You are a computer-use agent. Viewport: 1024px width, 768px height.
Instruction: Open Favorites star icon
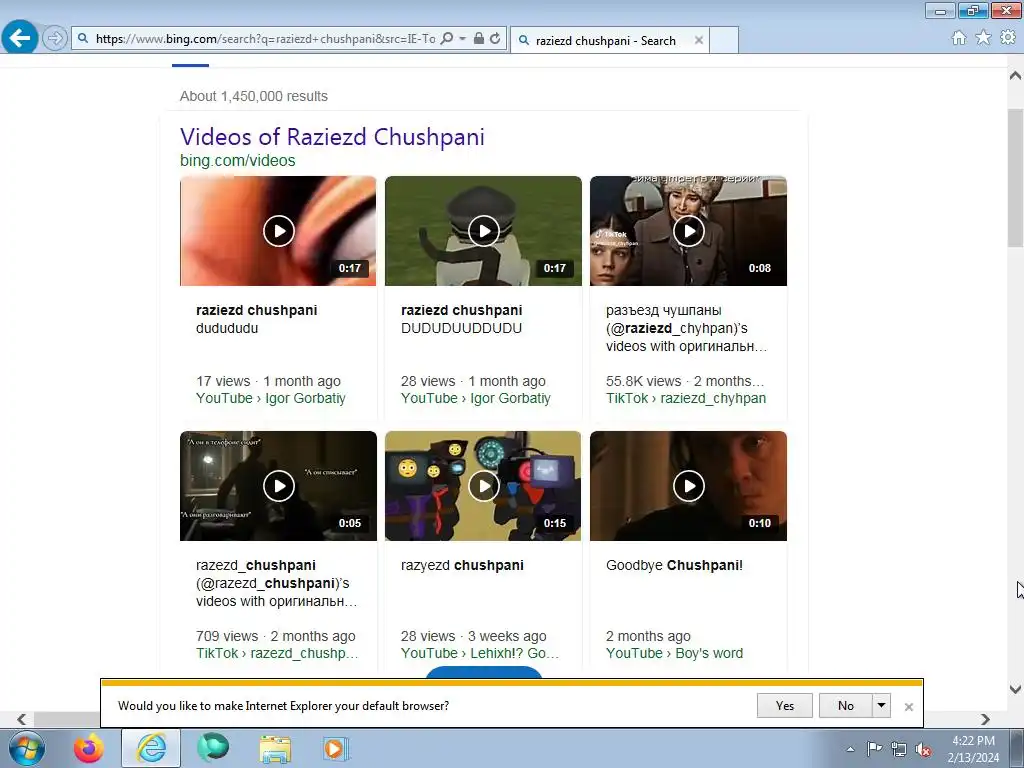pos(983,38)
